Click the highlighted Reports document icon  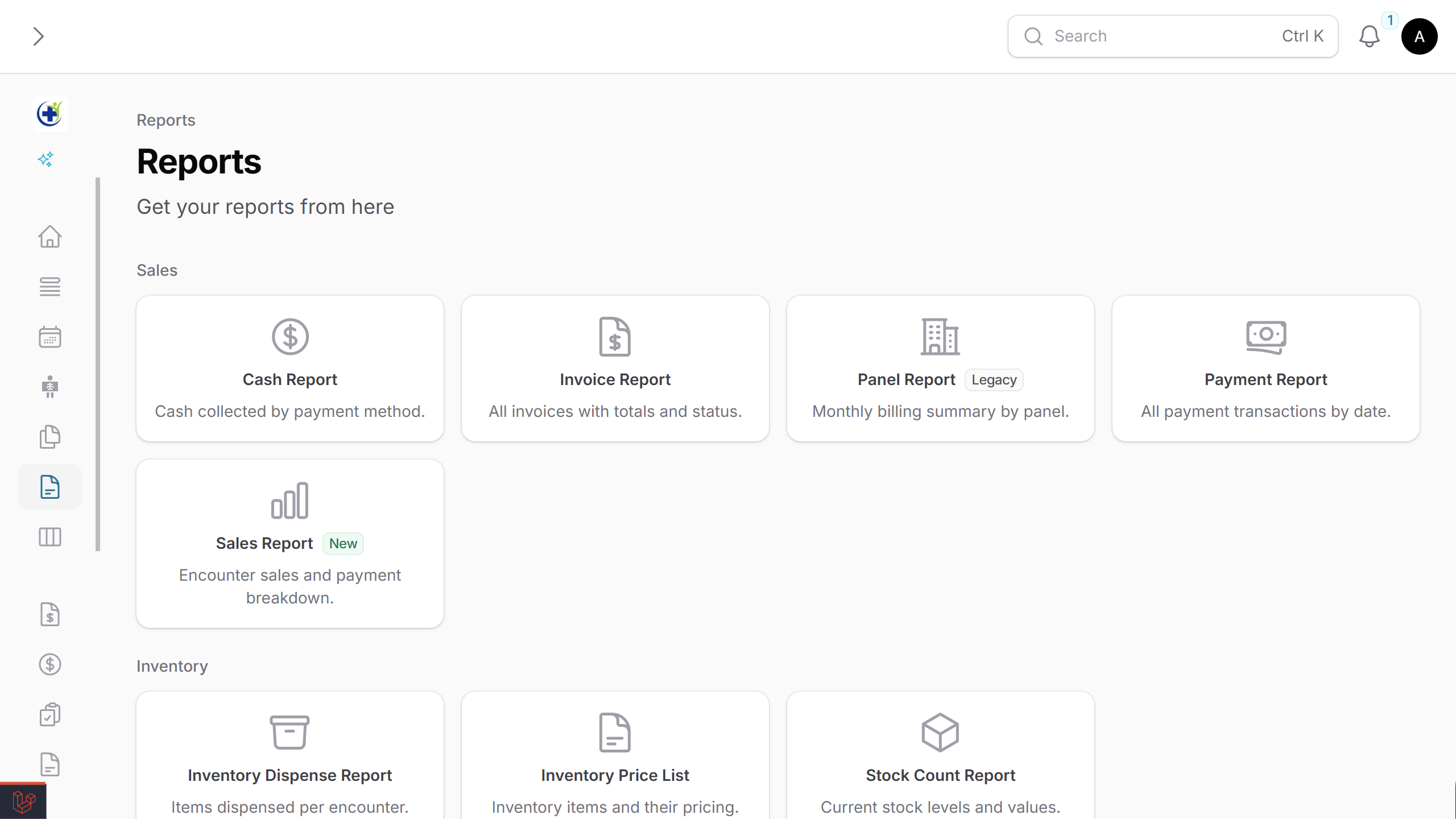(49, 487)
